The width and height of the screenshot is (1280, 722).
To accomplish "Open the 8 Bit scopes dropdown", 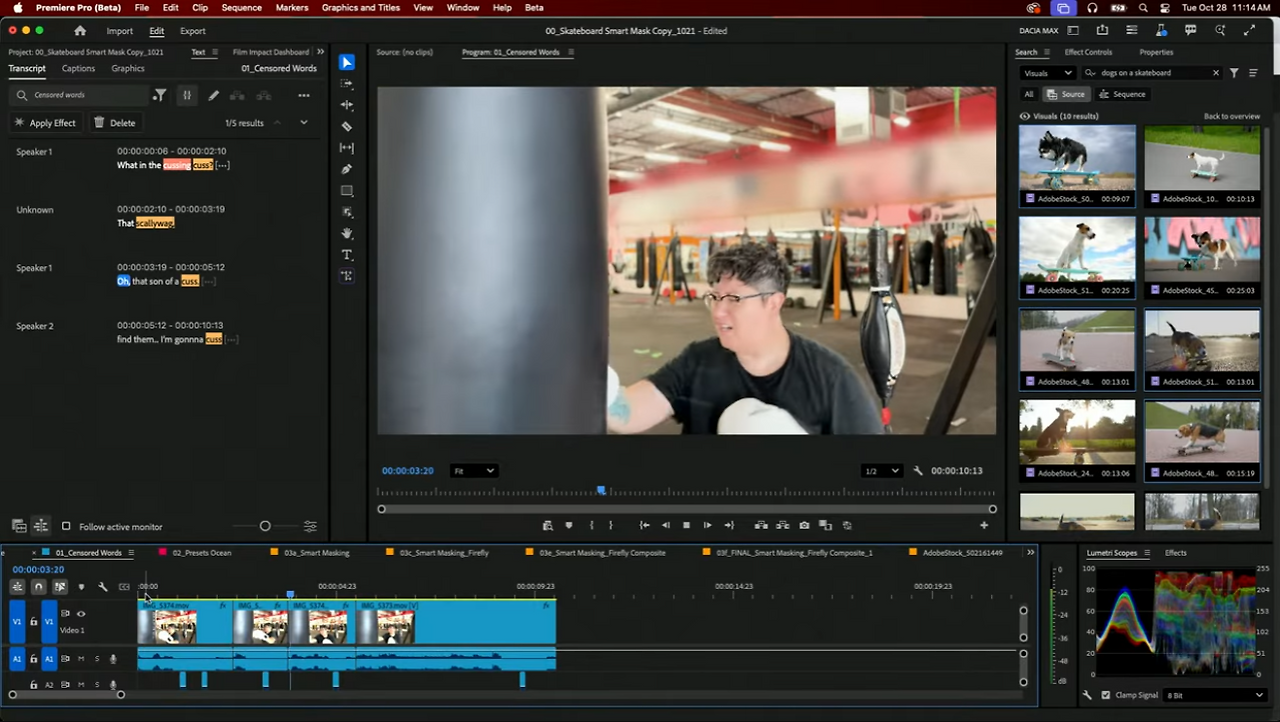I will click(1214, 695).
